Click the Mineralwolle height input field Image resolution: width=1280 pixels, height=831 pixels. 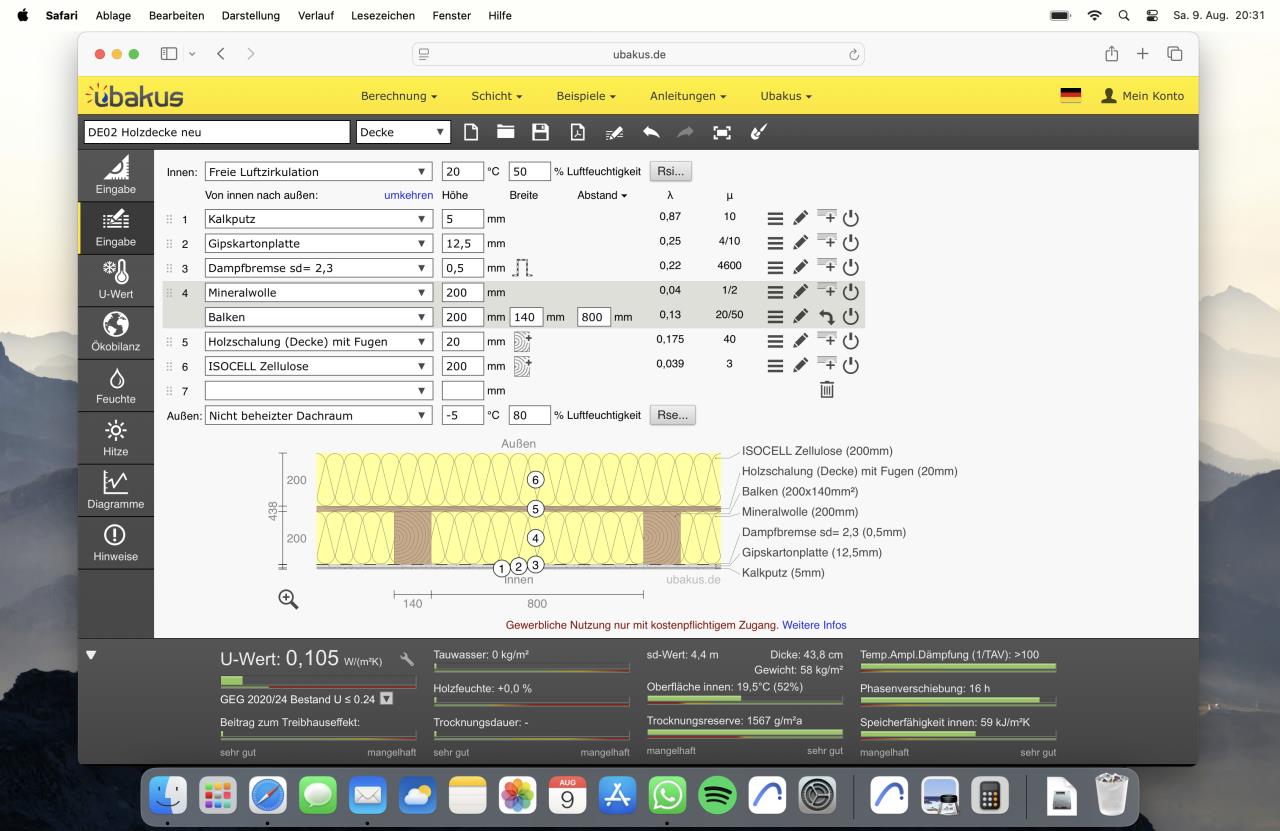[462, 292]
